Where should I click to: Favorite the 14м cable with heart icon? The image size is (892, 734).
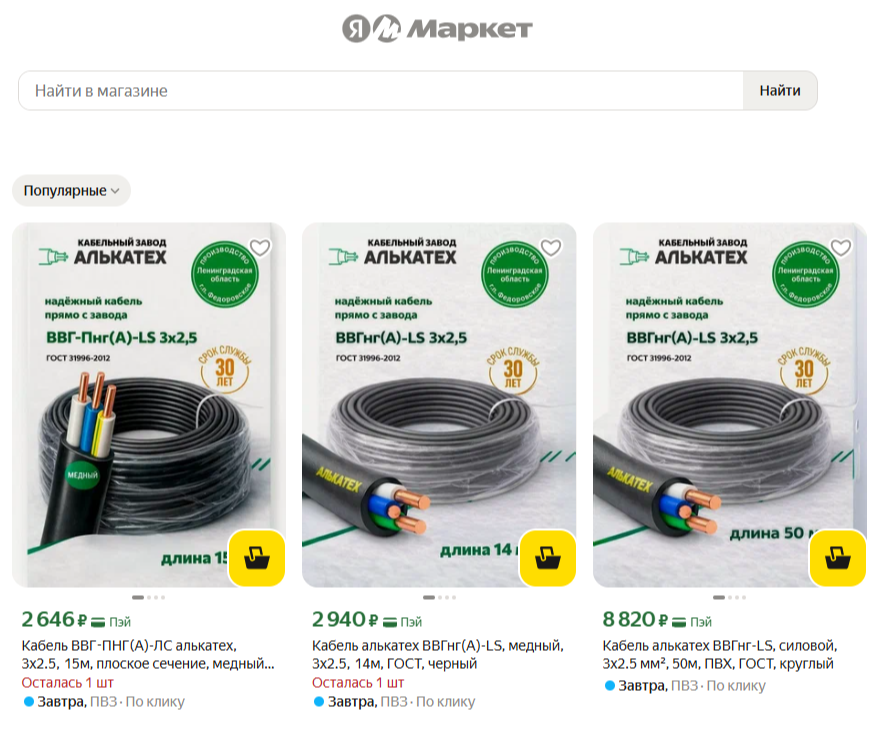tap(551, 248)
